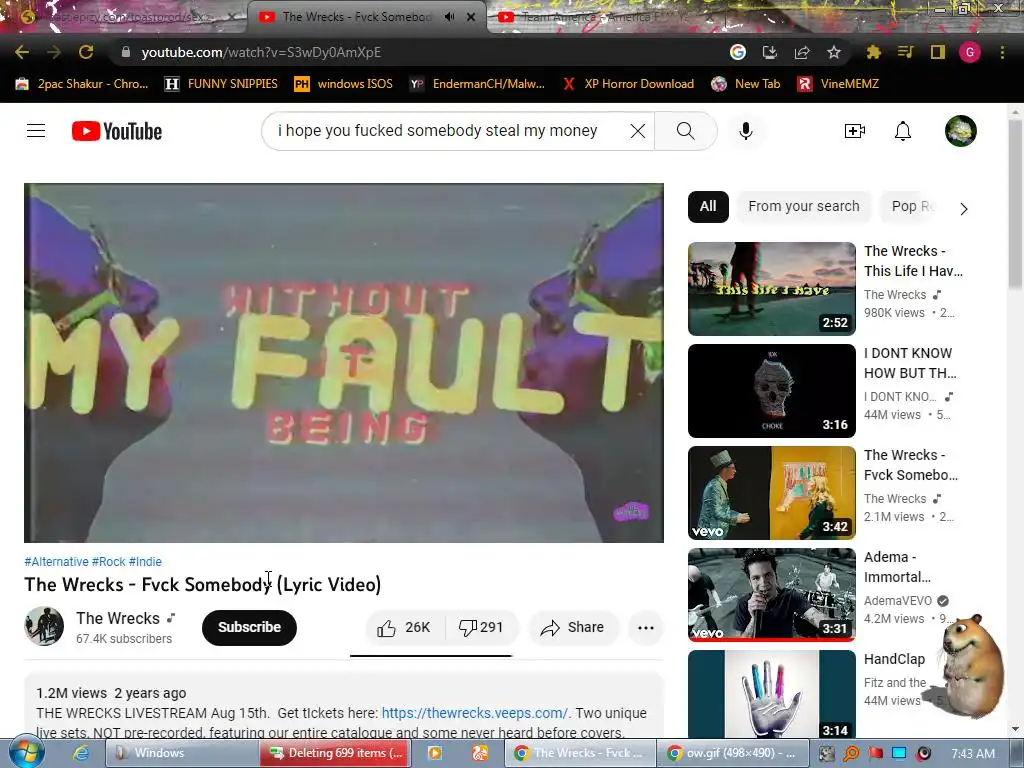Close The Wrecks - Fvck Somebody tab
This screenshot has height=768, width=1024.
pyautogui.click(x=471, y=17)
